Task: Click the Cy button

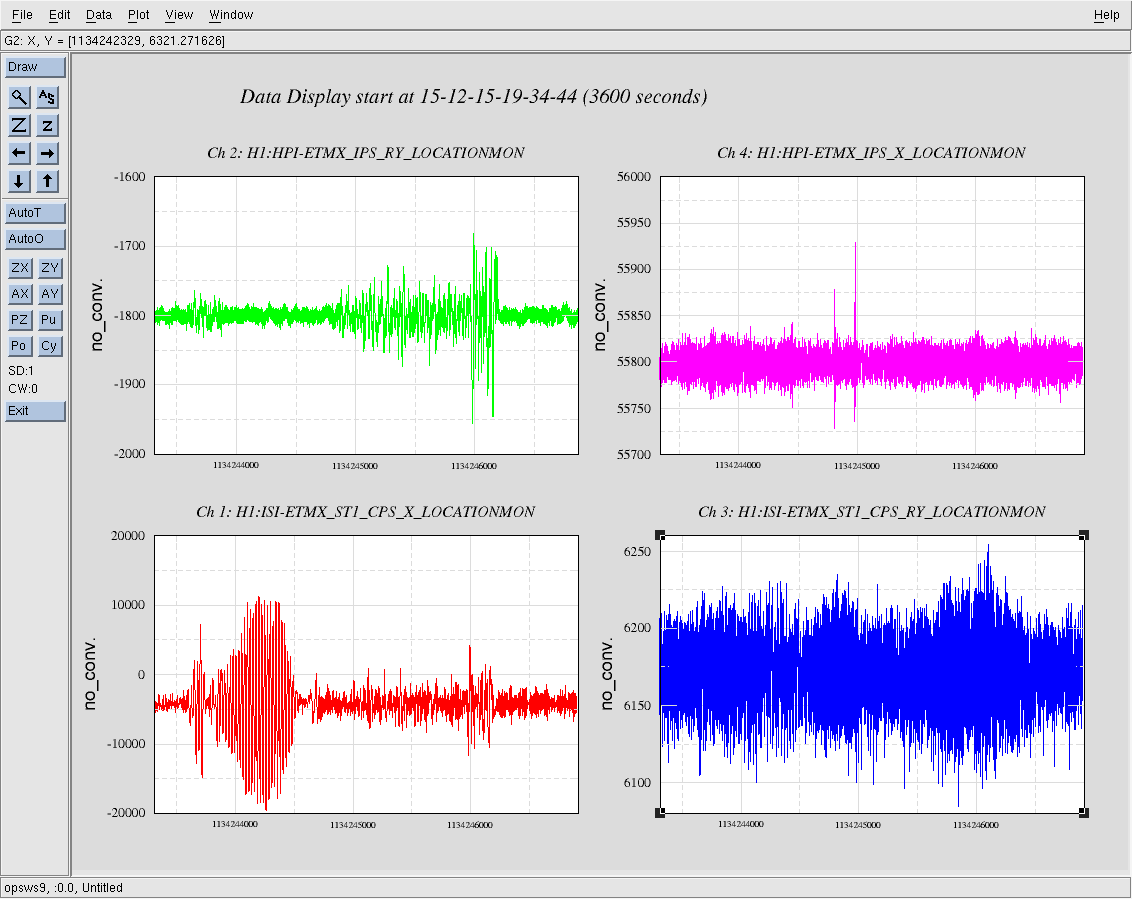Action: point(49,346)
